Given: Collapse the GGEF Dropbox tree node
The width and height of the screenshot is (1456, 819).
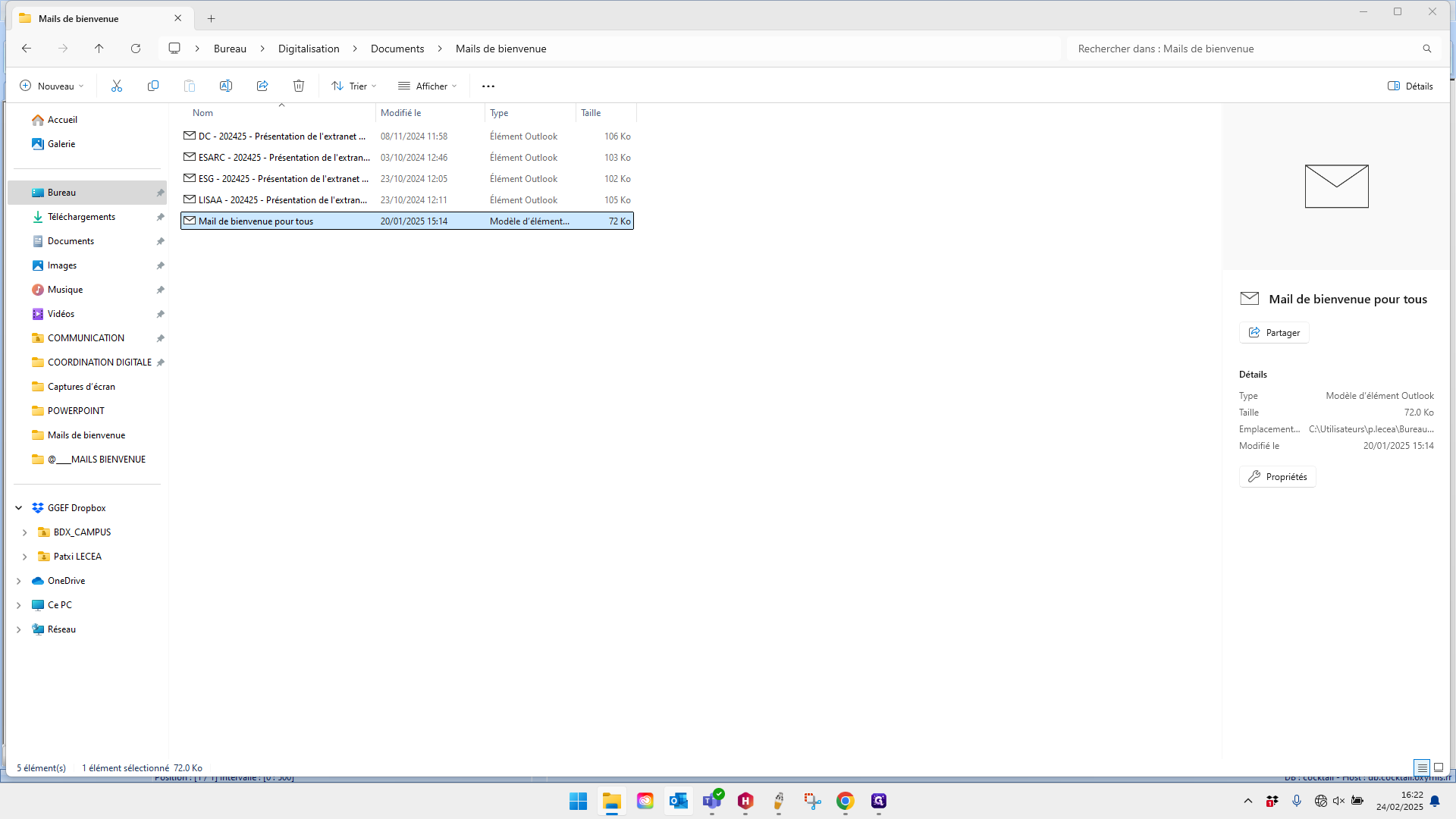Looking at the screenshot, I should coord(19,508).
